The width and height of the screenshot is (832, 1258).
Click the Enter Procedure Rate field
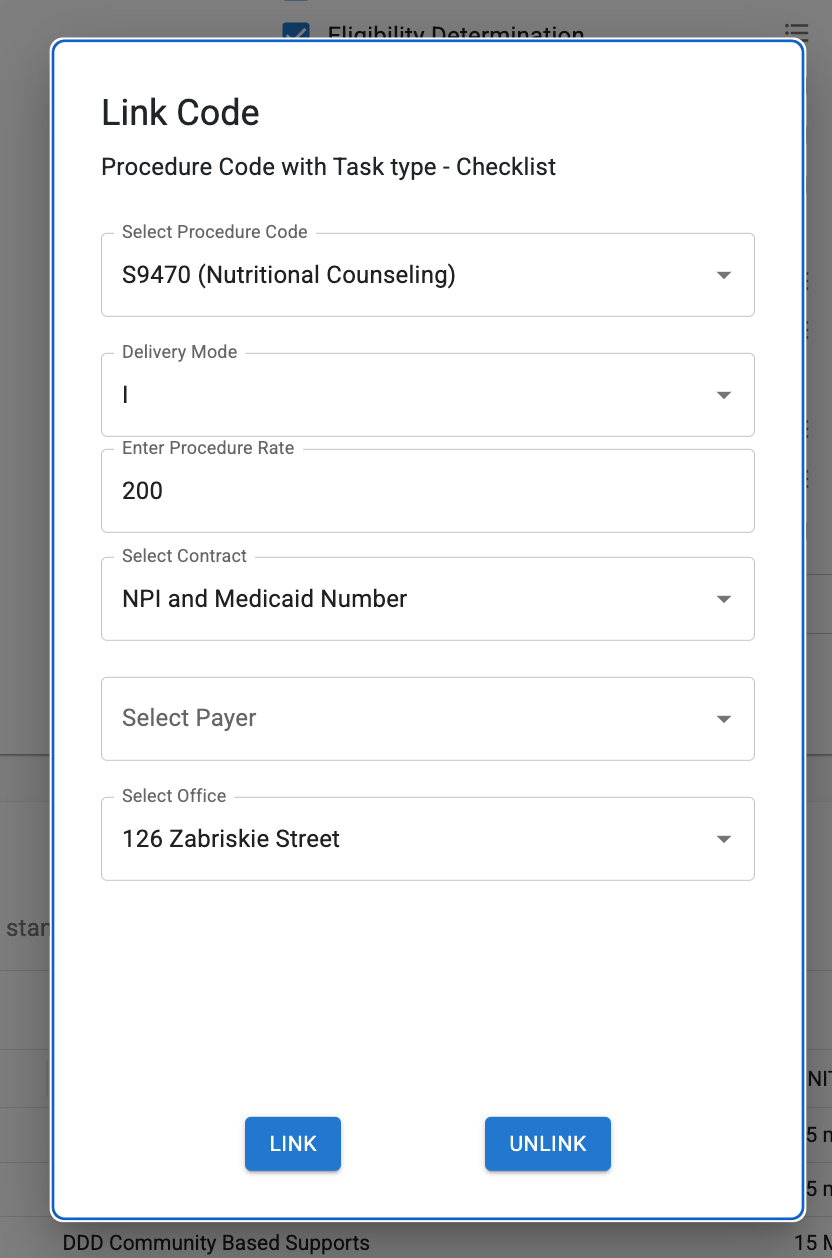[x=427, y=491]
